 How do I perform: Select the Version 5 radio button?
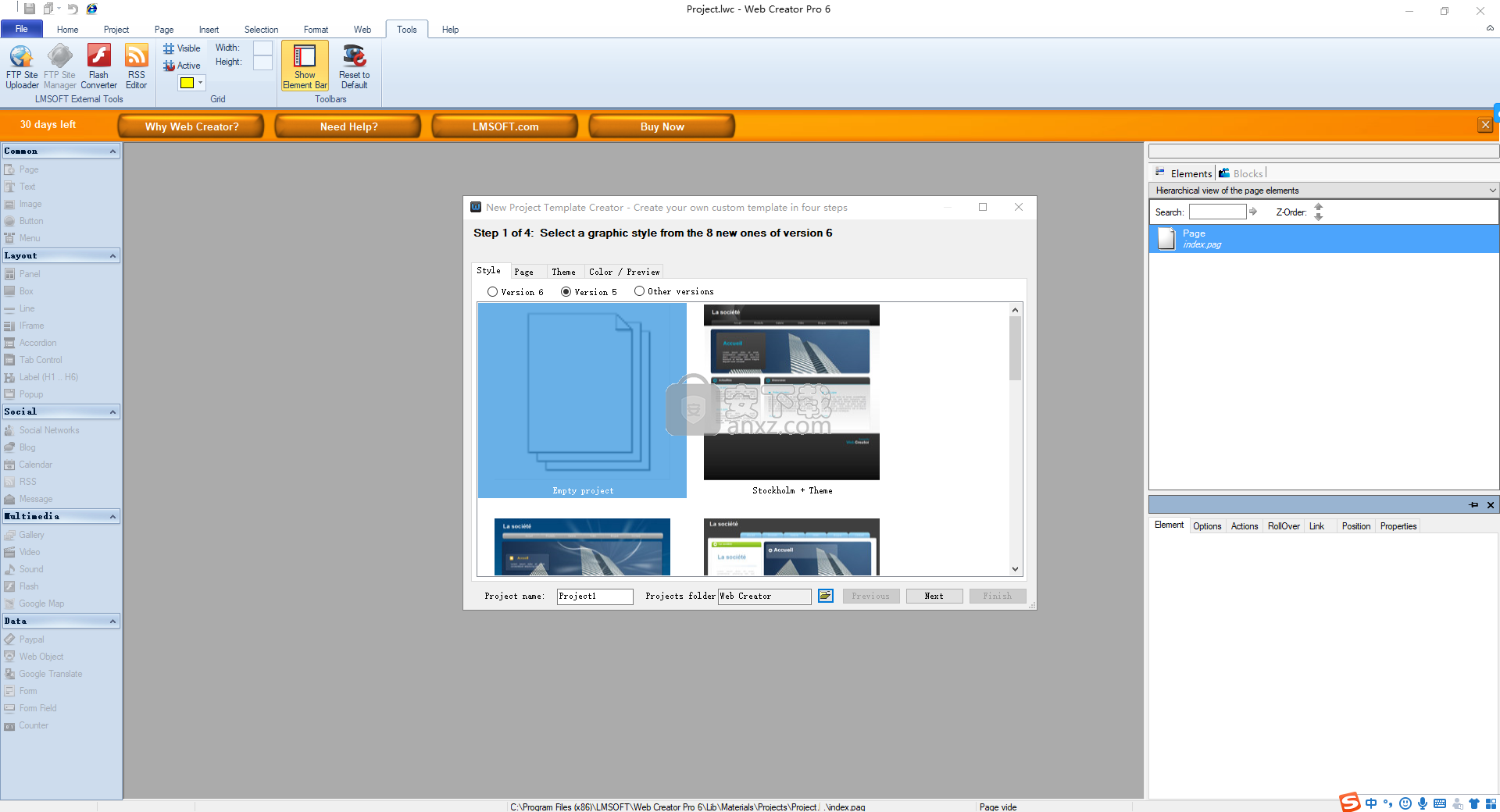566,291
